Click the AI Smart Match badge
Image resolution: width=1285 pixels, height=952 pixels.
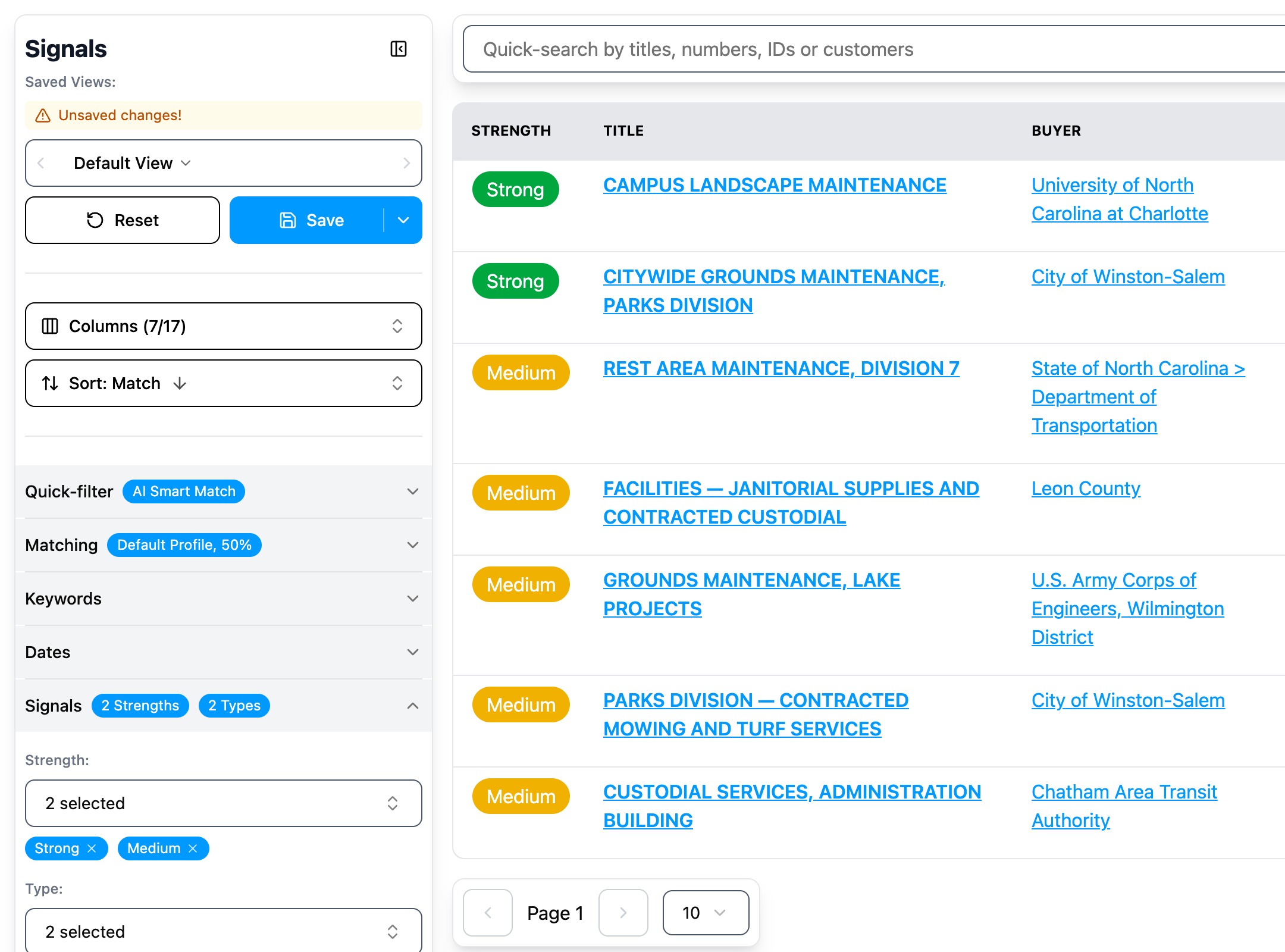pos(184,491)
